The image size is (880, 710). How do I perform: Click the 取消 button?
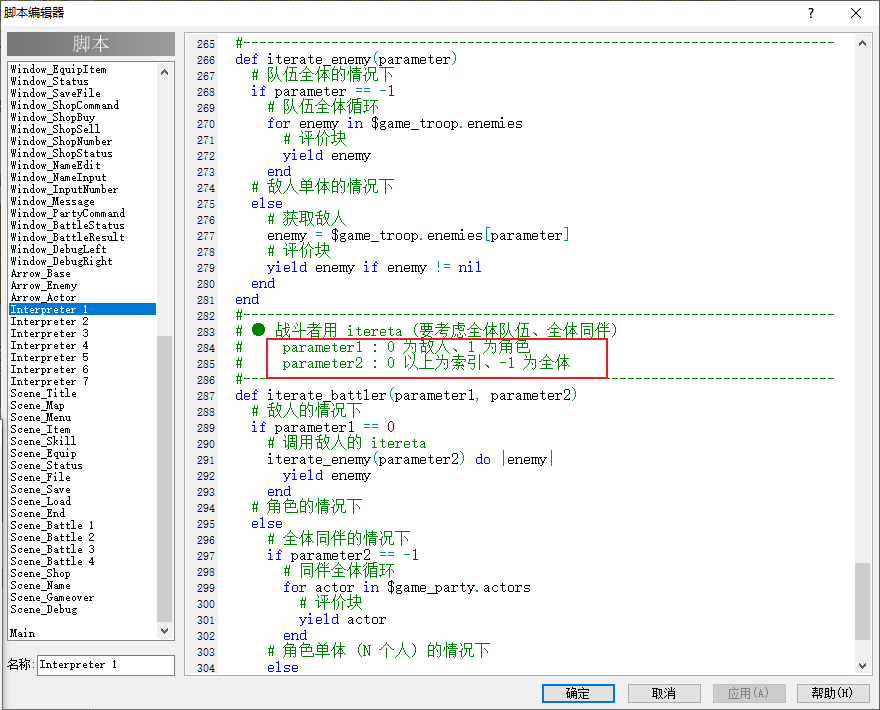[664, 693]
